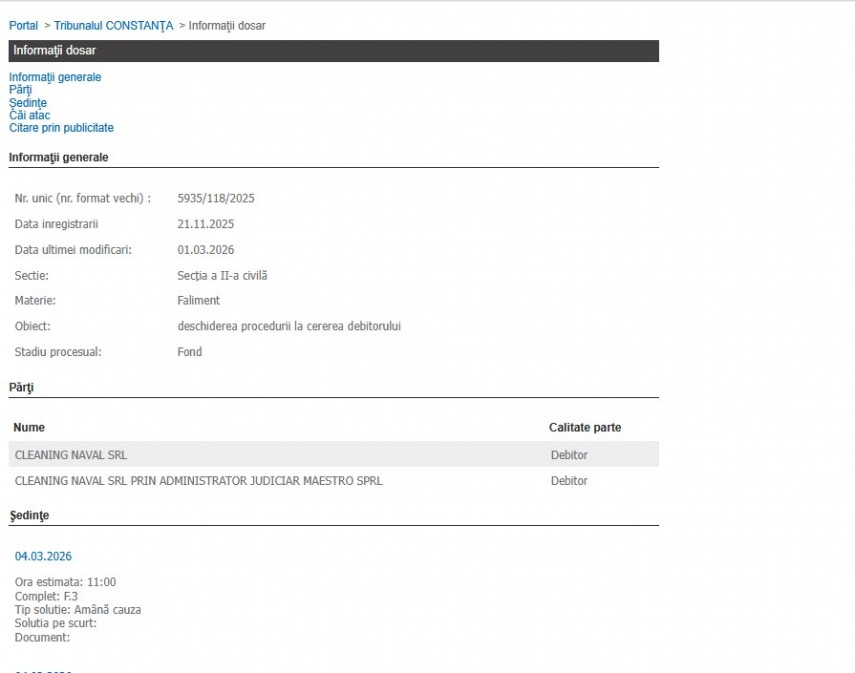This screenshot has height=673, width=855.
Task: Click the dark Informații dosar header bar
Action: [x=333, y=51]
